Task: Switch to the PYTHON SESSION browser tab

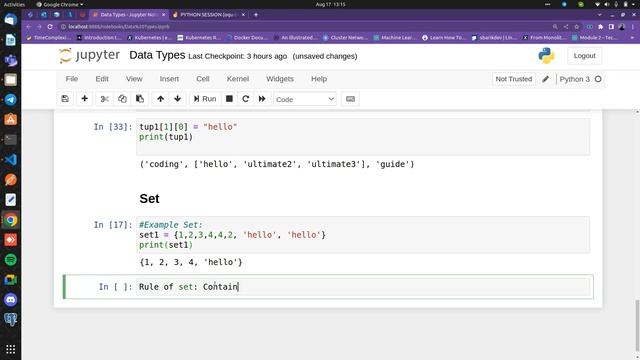Action: coord(209,15)
